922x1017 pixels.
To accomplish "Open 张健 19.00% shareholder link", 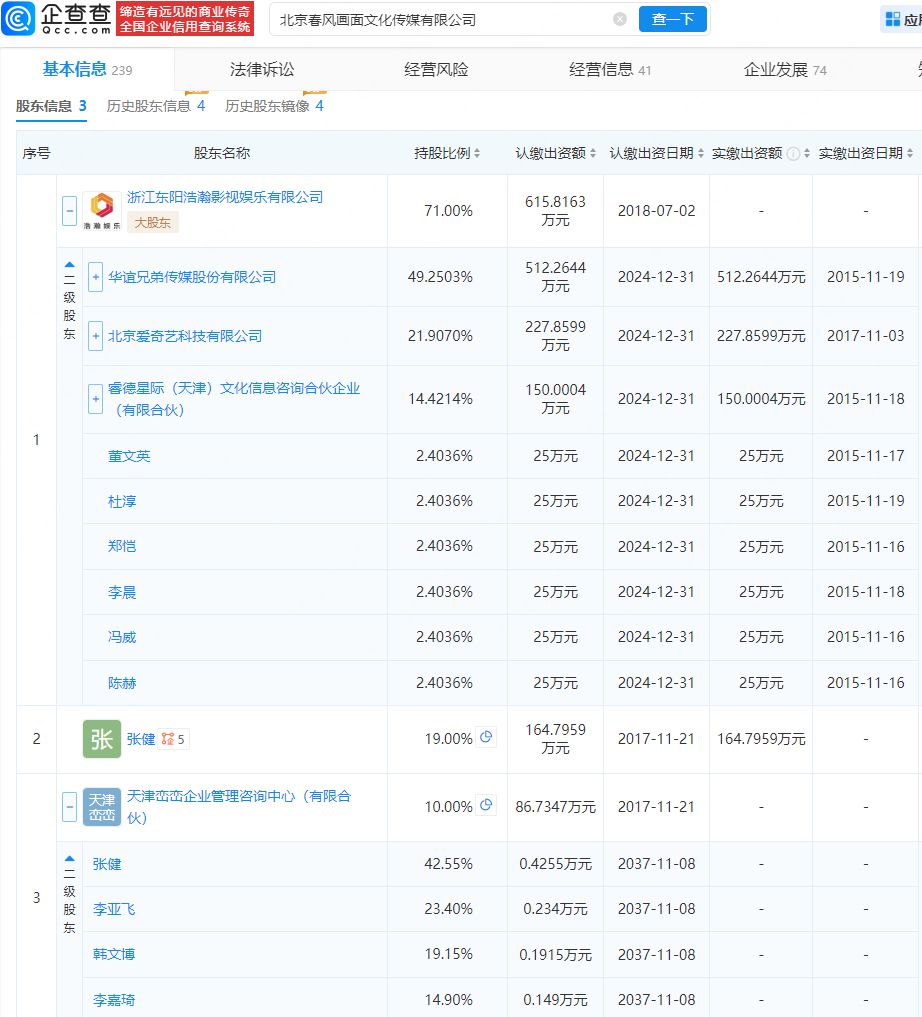I will tap(141, 739).
